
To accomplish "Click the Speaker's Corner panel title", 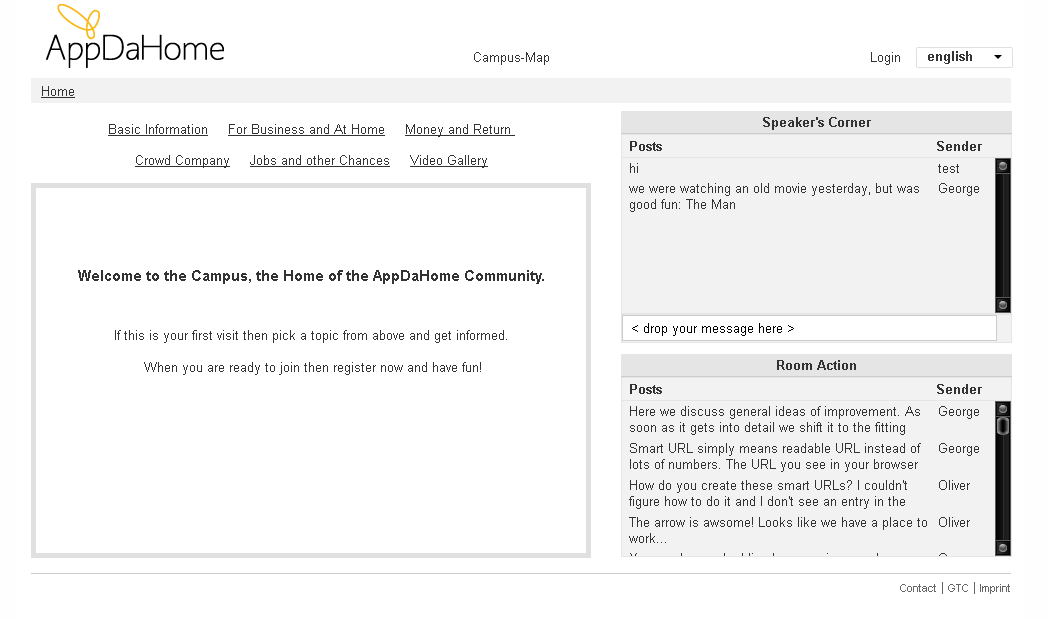I will pos(816,122).
